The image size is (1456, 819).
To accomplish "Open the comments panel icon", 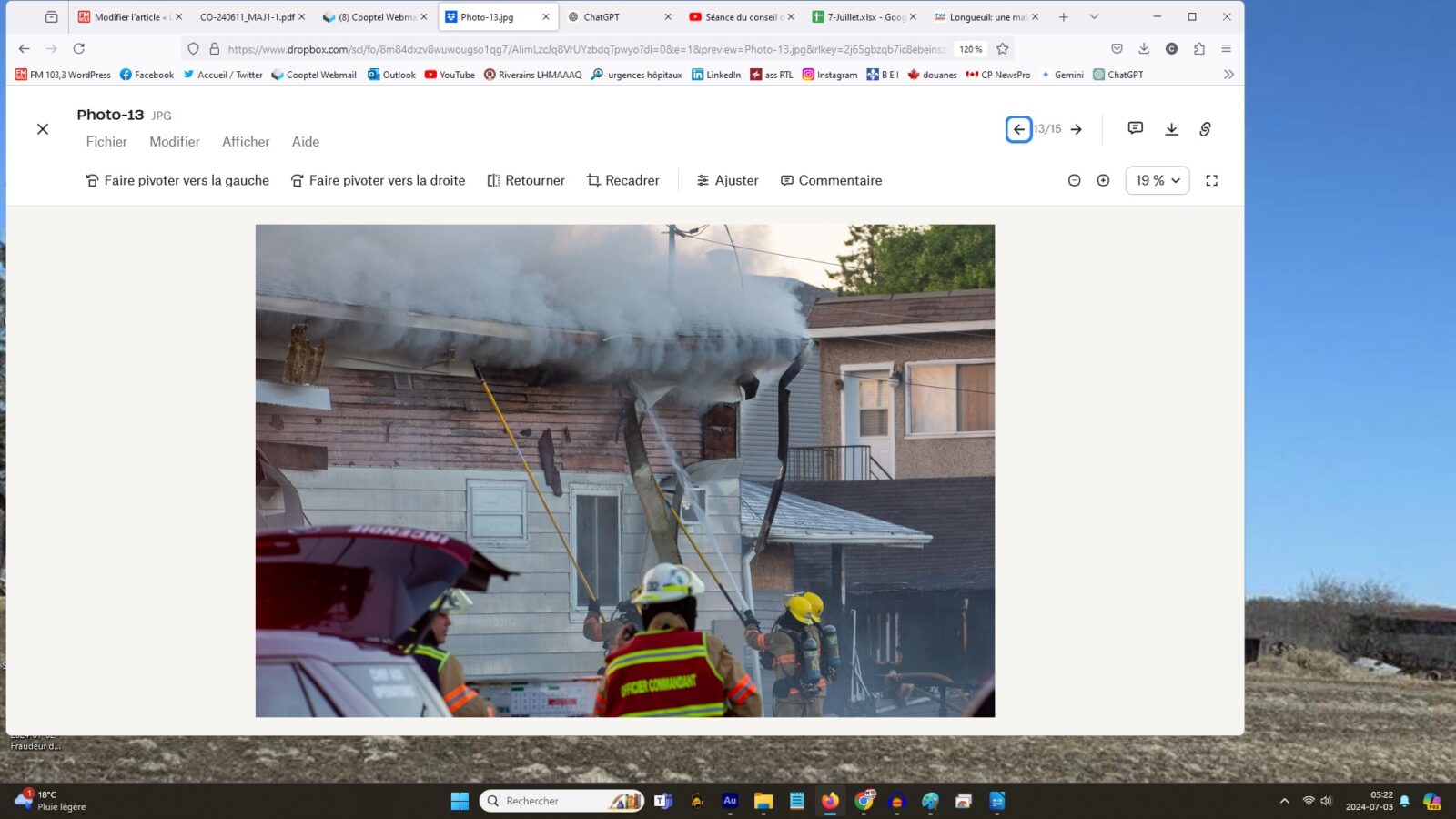I will 1135,128.
